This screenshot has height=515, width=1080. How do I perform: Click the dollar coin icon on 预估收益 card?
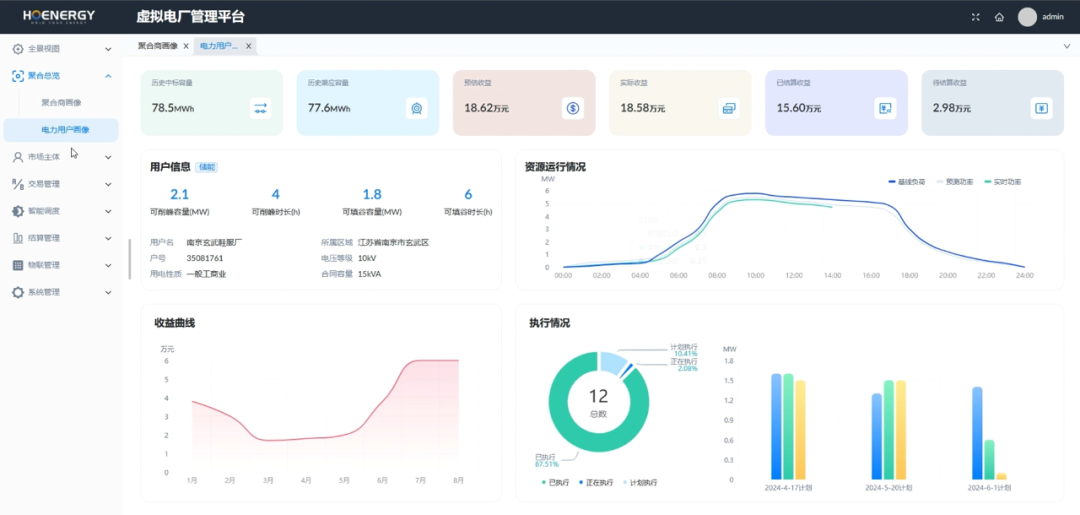tap(572, 108)
